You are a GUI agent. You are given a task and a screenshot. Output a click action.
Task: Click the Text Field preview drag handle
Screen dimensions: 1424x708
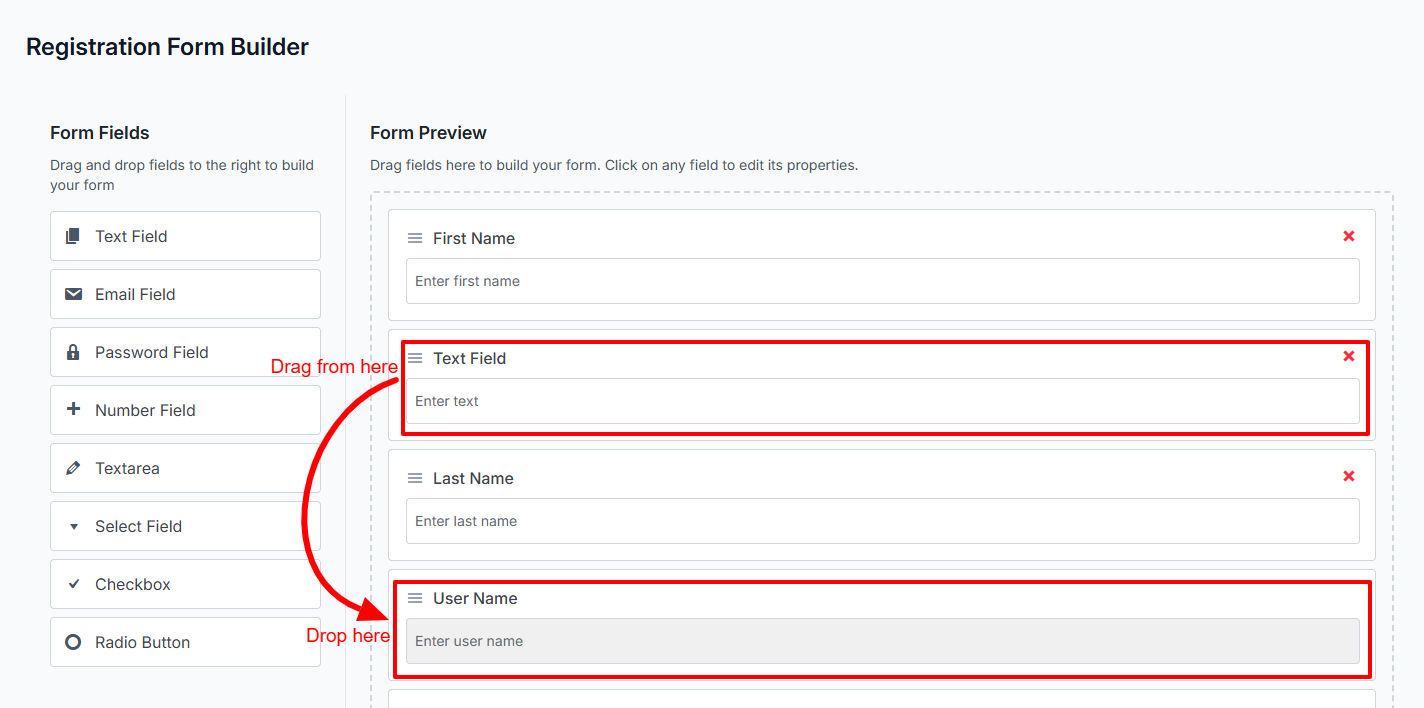tap(415, 358)
